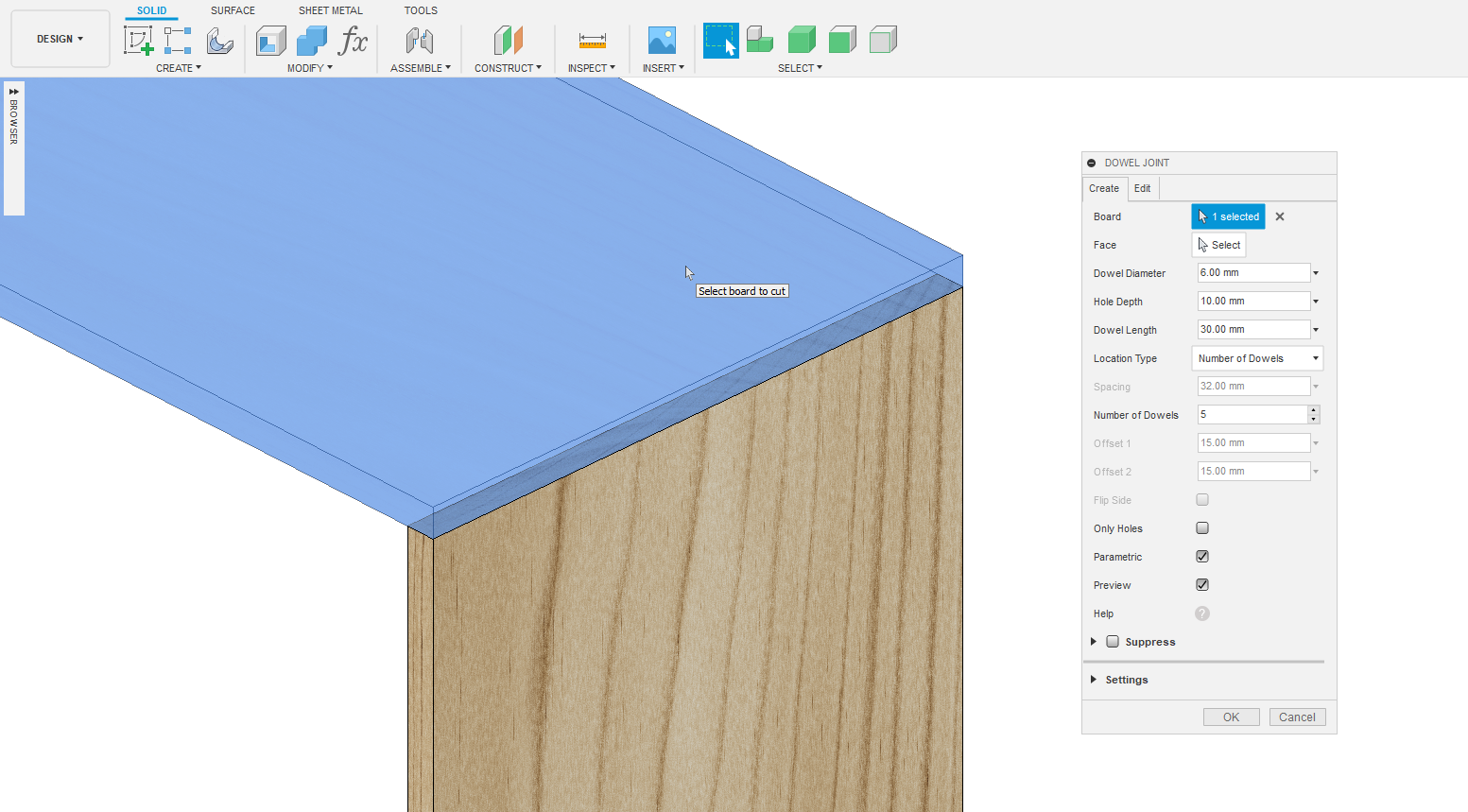The height and width of the screenshot is (812, 1468).
Task: Click the Dowel Diameter input field
Action: [1252, 273]
